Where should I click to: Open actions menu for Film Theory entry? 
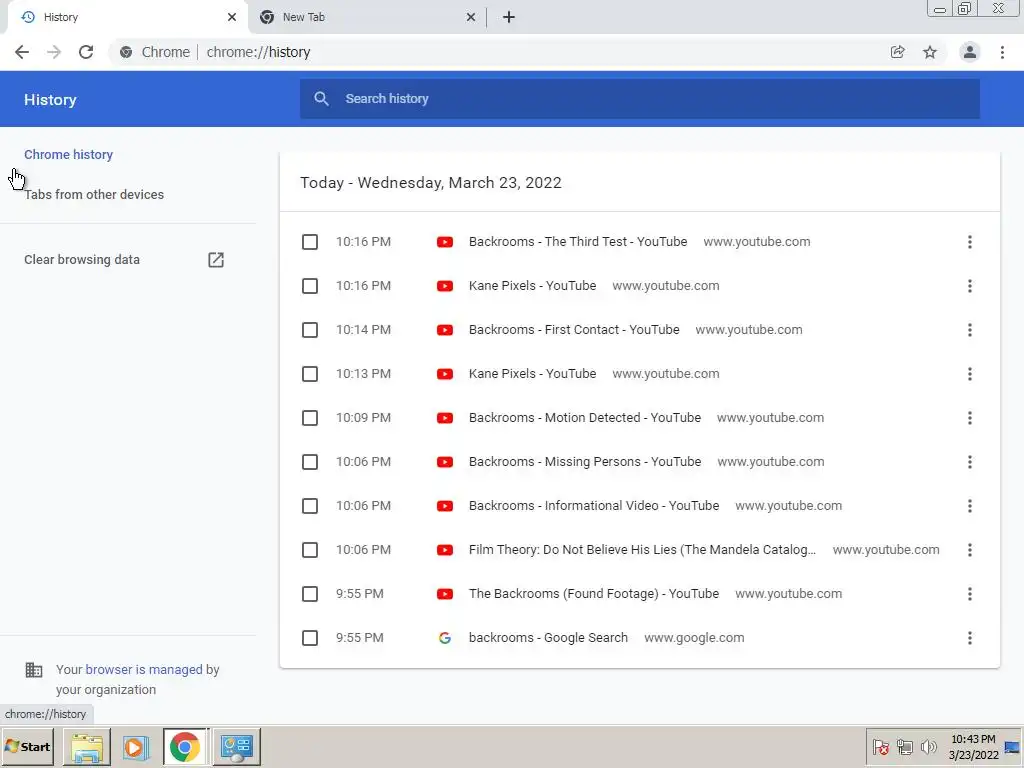tap(970, 550)
